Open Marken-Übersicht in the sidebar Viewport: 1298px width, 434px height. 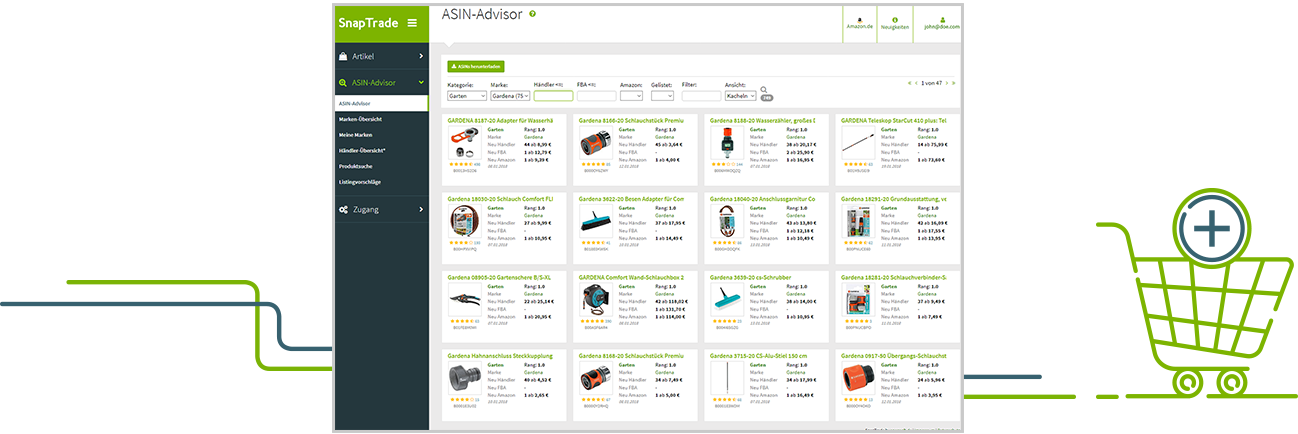tap(360, 119)
